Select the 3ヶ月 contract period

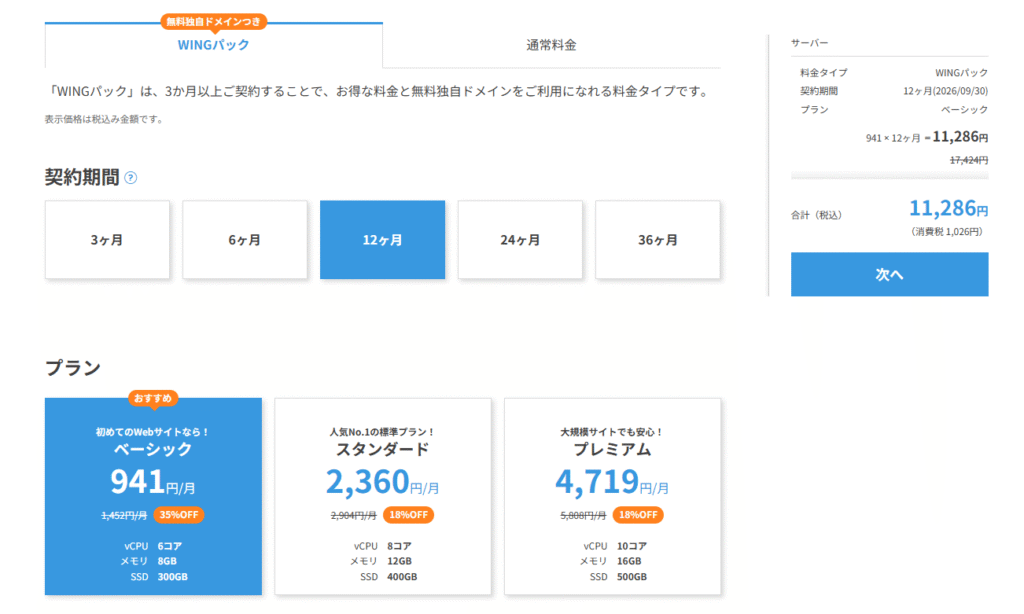pyautogui.click(x=107, y=240)
